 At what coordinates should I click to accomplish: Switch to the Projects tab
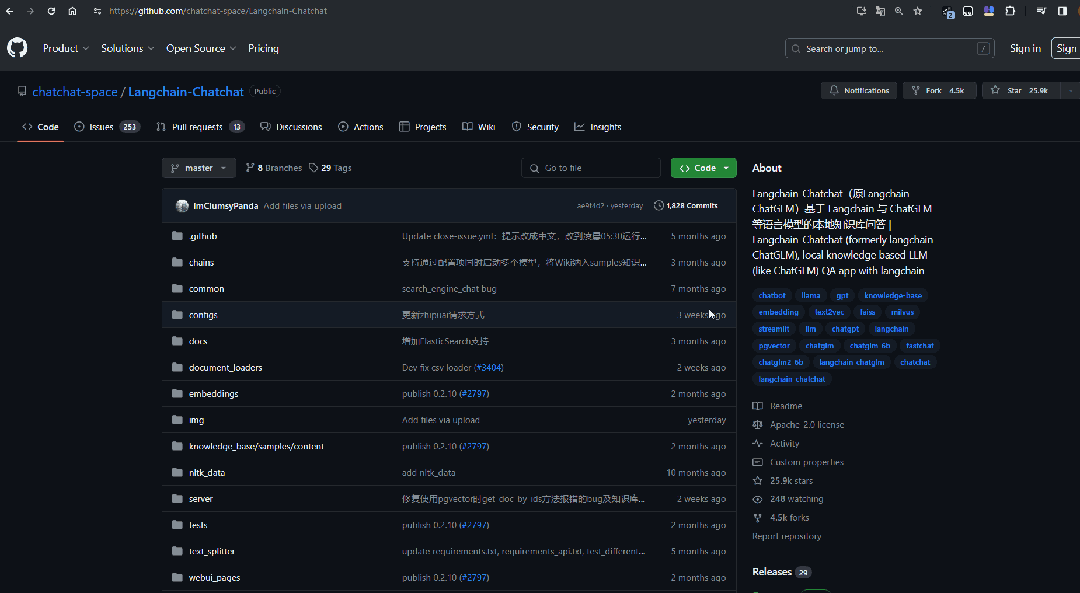click(x=423, y=127)
